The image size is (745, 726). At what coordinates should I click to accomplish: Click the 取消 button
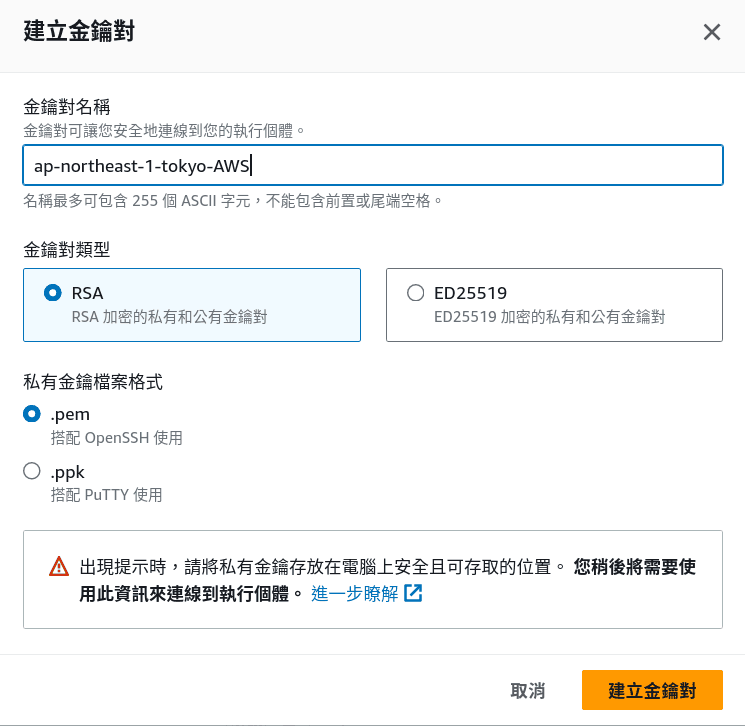[527, 690]
